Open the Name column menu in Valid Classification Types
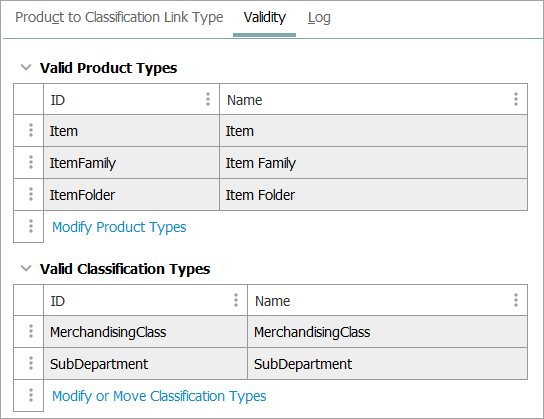544x419 pixels. (x=516, y=300)
